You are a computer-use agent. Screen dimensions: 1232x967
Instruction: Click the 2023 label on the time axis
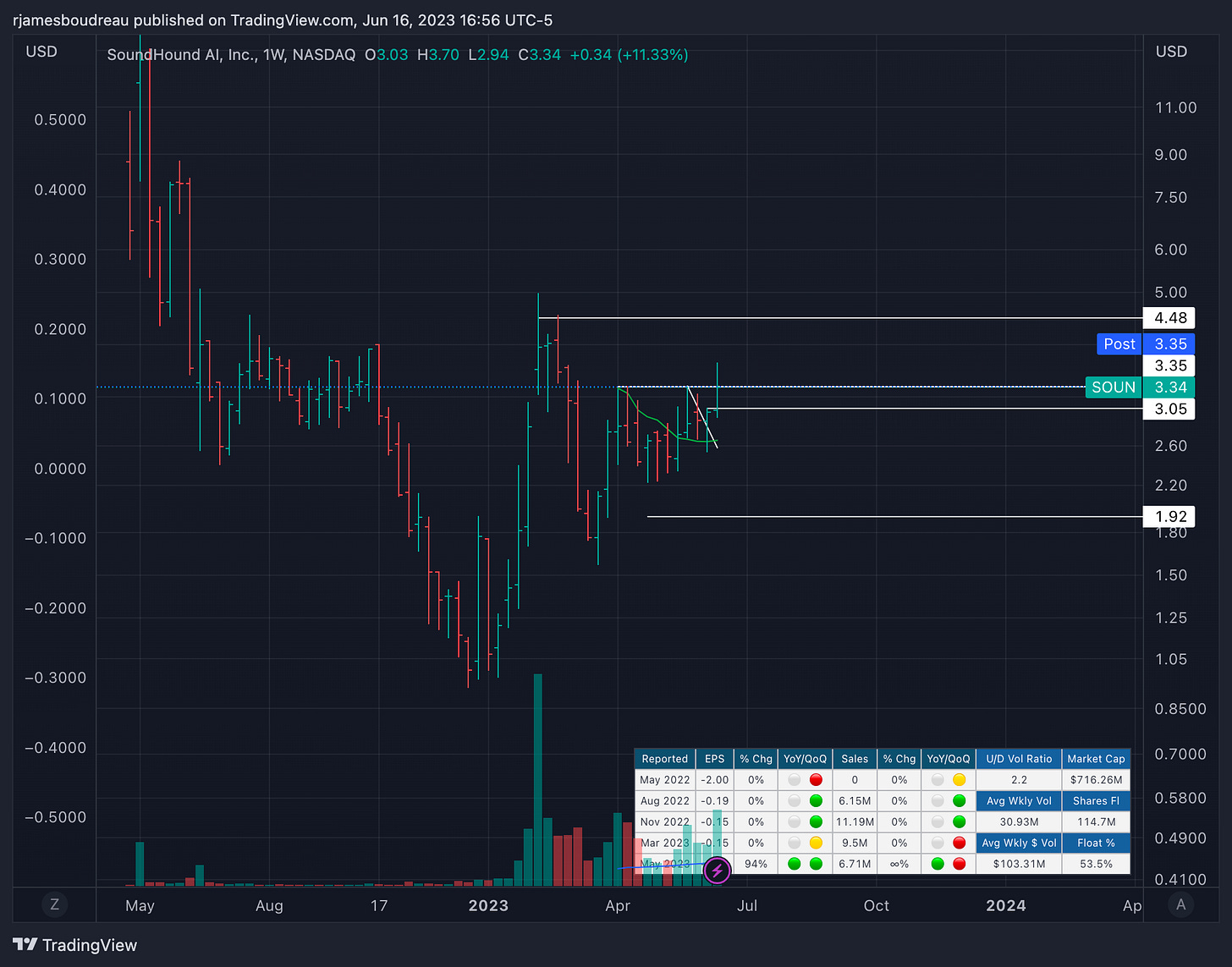[488, 905]
